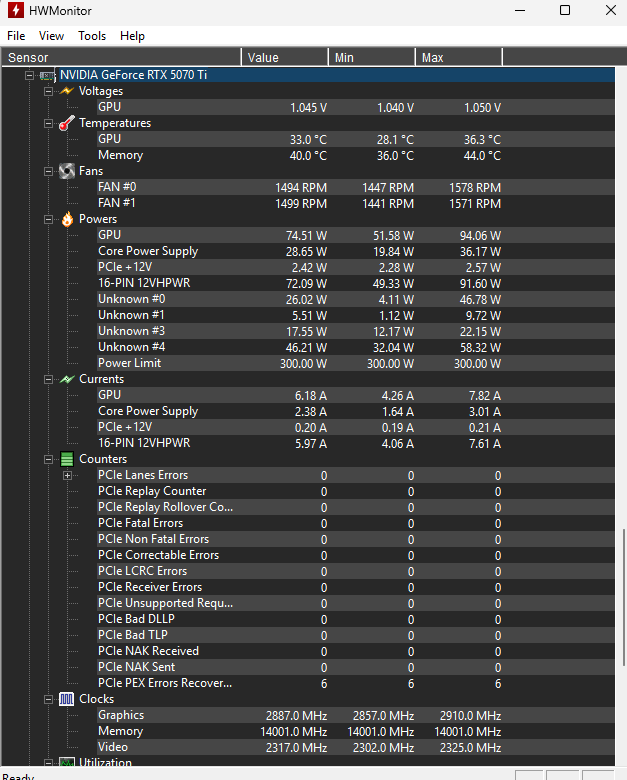Select the Voltages label
Screen dimensions: 627x780
click(101, 91)
